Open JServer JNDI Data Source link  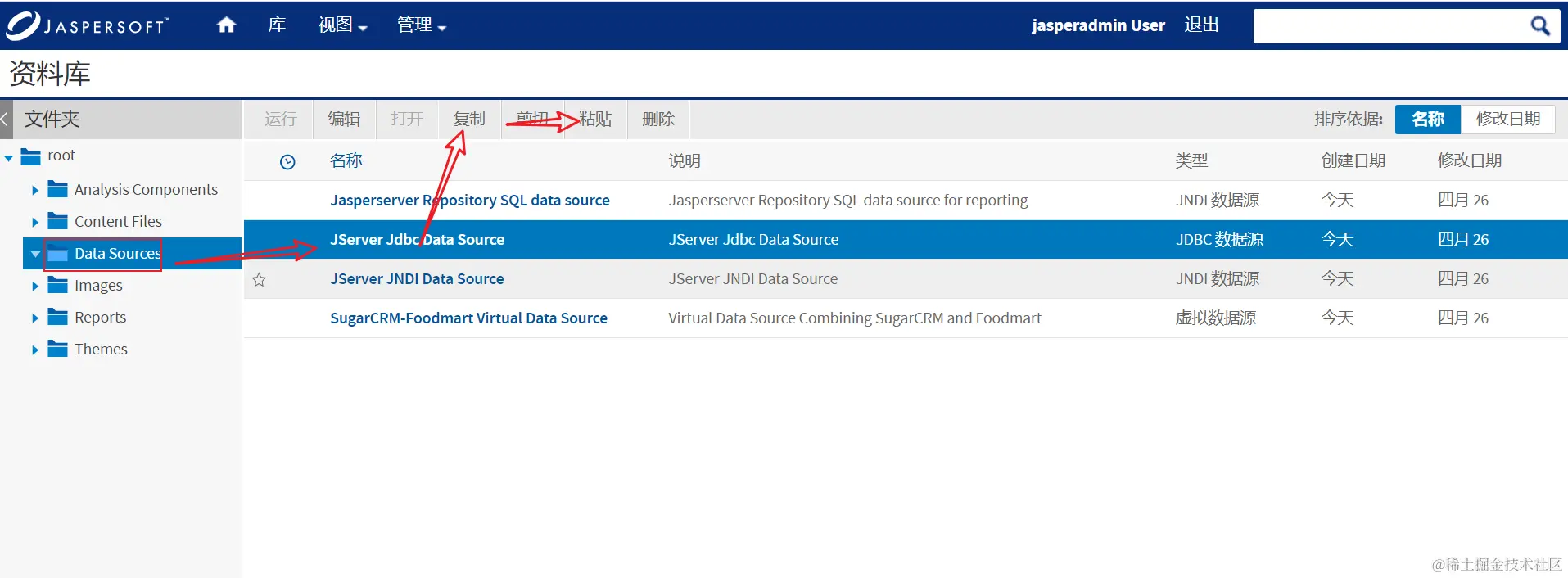click(x=417, y=279)
